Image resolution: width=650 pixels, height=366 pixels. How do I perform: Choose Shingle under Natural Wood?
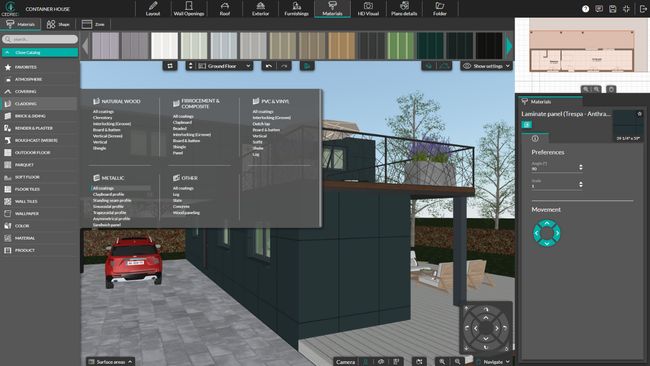tap(99, 148)
